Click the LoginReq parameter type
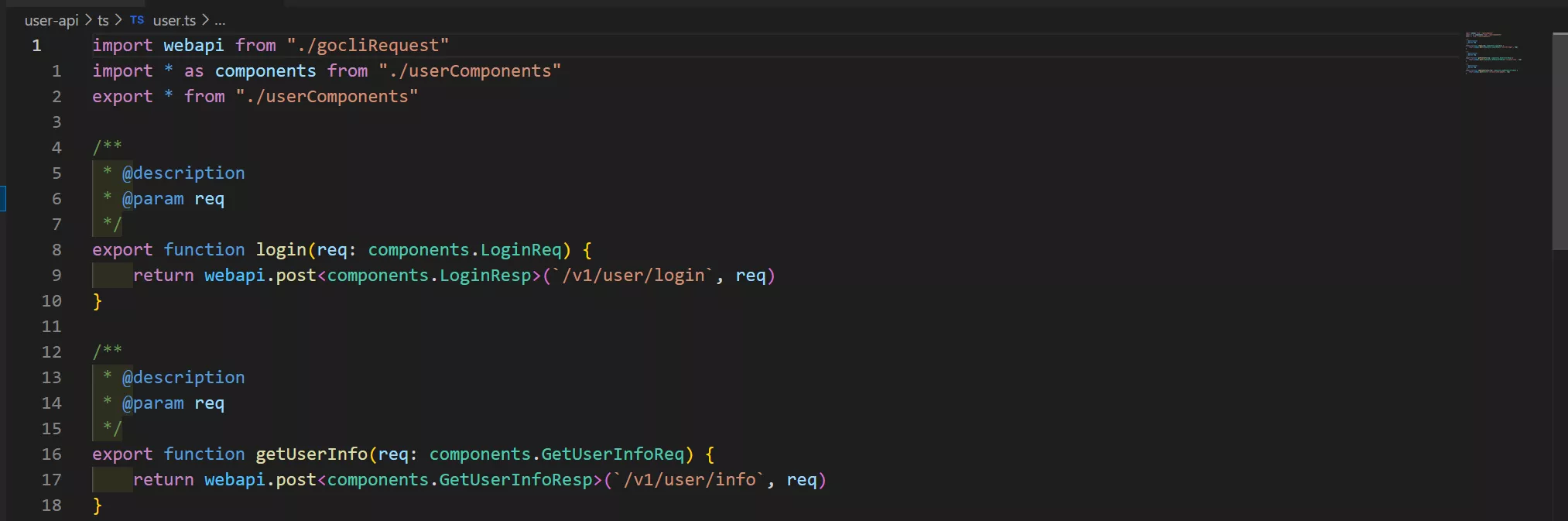1568x521 pixels. coord(521,250)
